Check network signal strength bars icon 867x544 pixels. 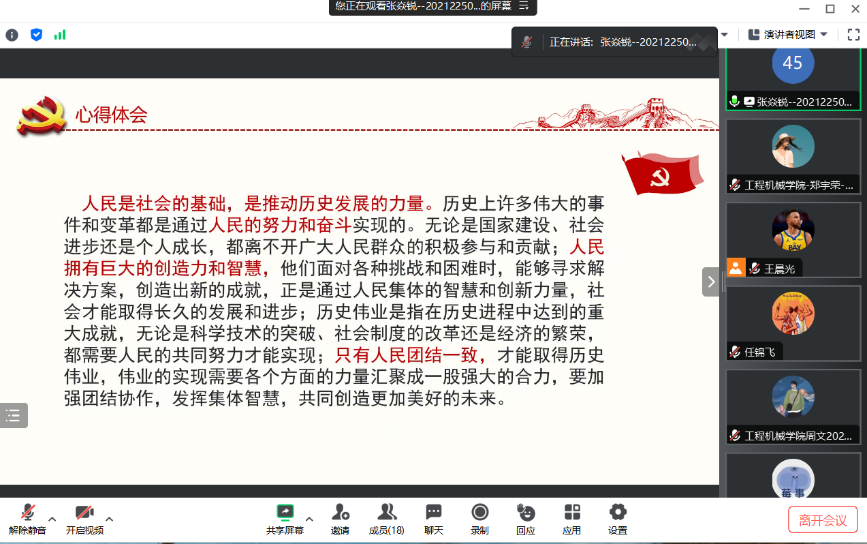tap(60, 34)
